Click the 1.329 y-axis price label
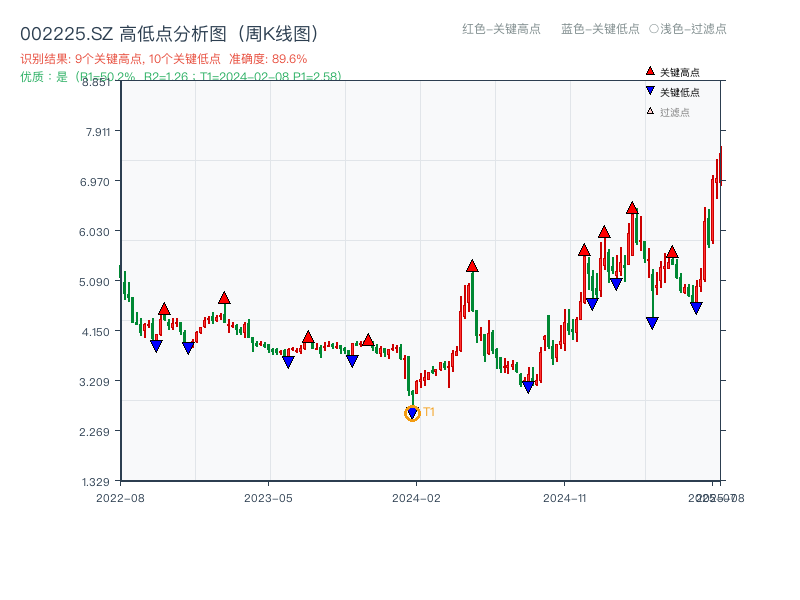This screenshot has width=800, height=600. 95,482
